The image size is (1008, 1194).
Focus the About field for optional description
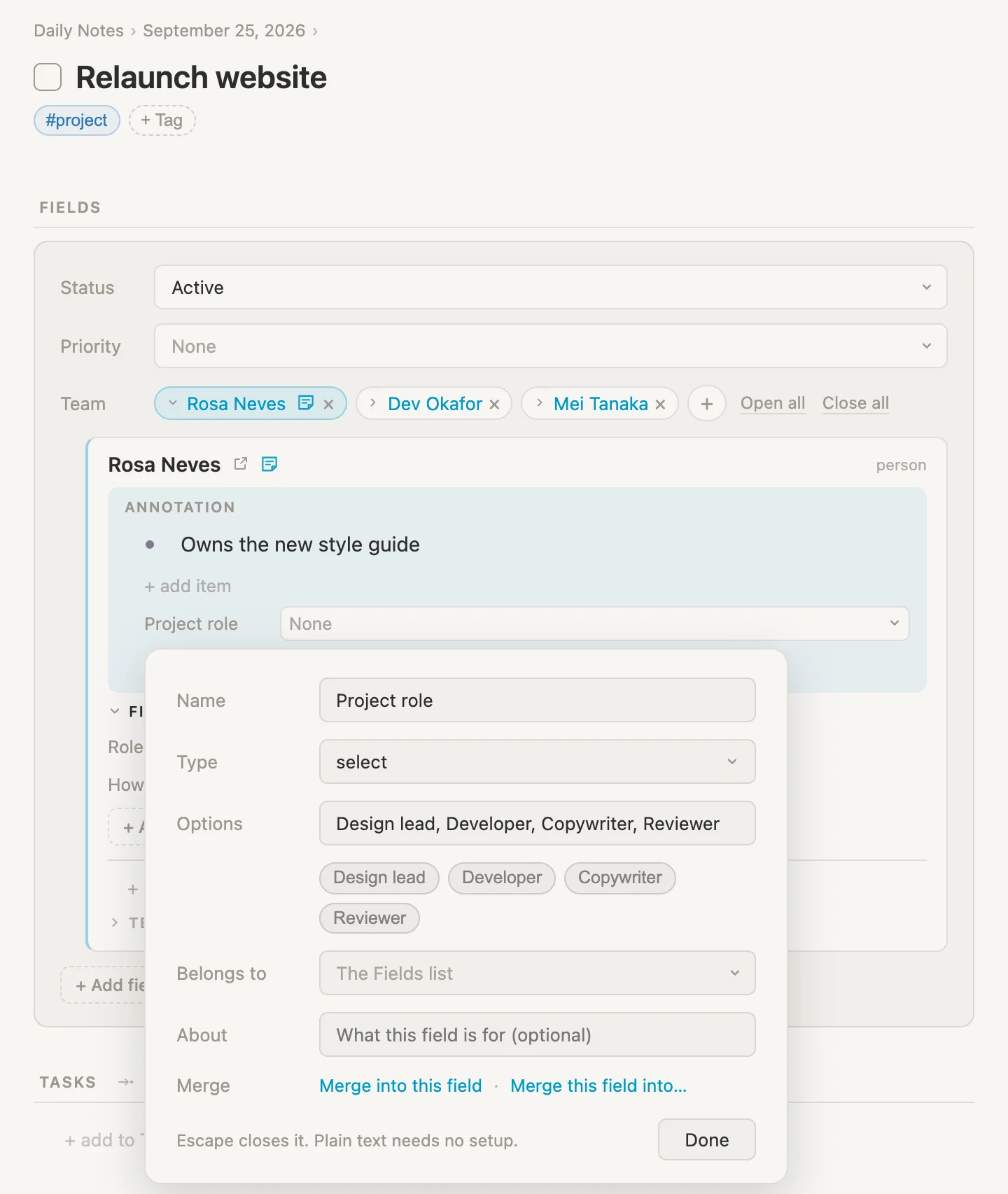(x=537, y=1034)
